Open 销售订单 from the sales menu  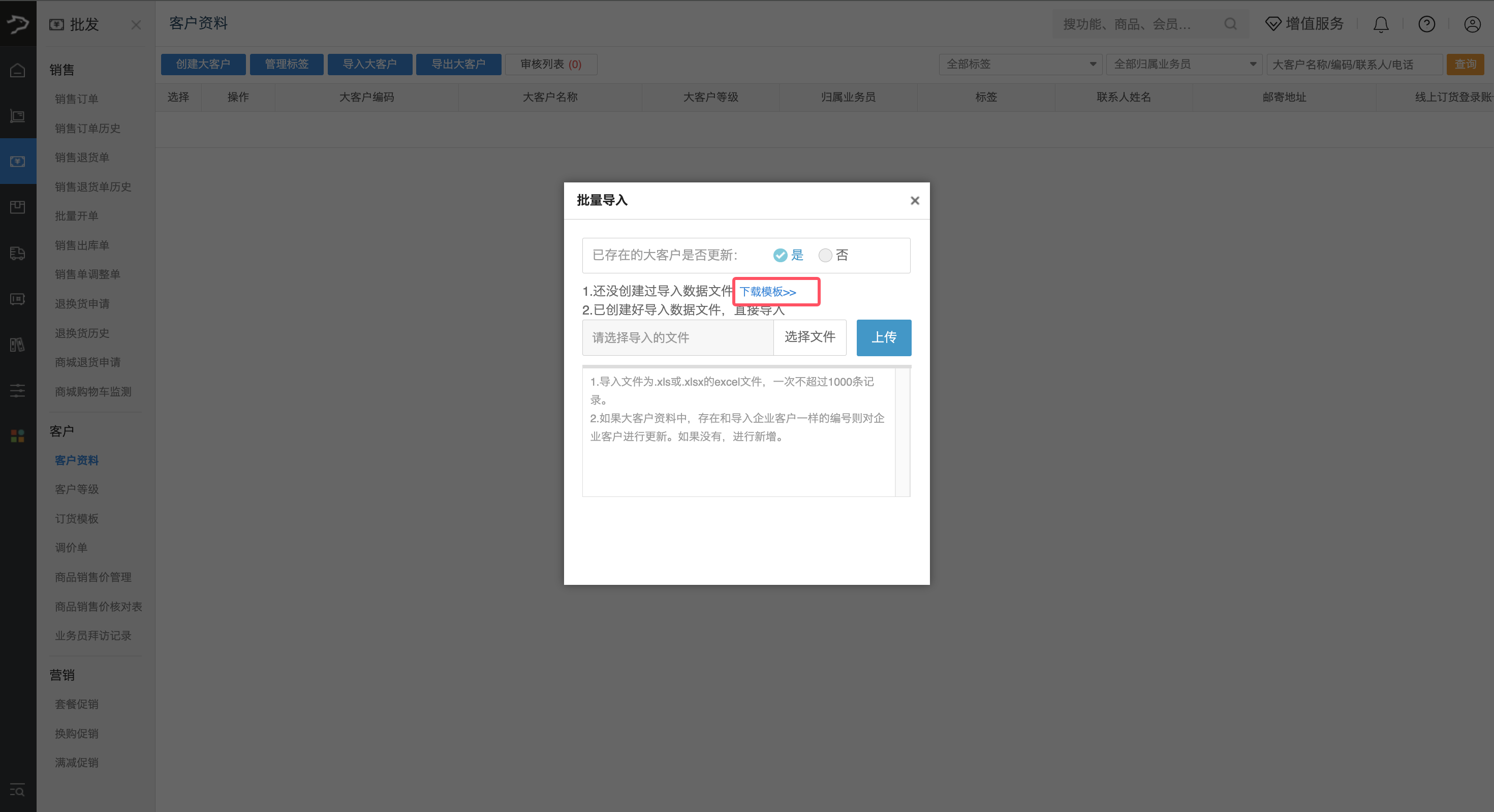tap(76, 99)
